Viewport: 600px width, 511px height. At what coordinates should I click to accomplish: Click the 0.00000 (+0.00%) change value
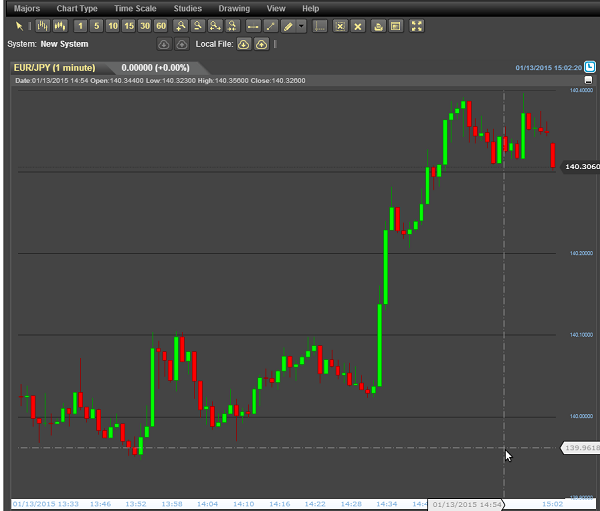click(x=155, y=68)
